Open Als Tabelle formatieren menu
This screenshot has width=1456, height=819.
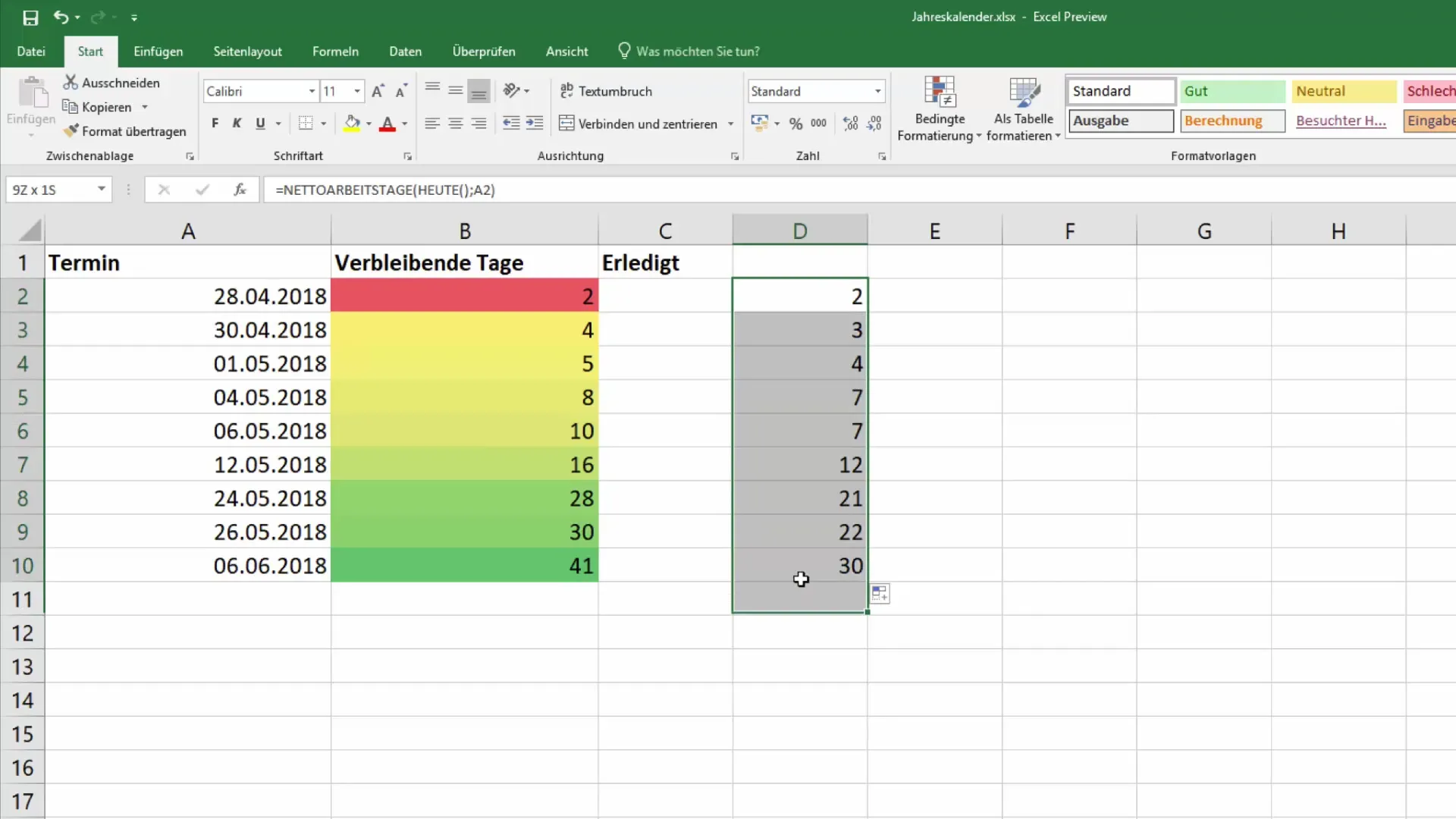click(x=1024, y=108)
